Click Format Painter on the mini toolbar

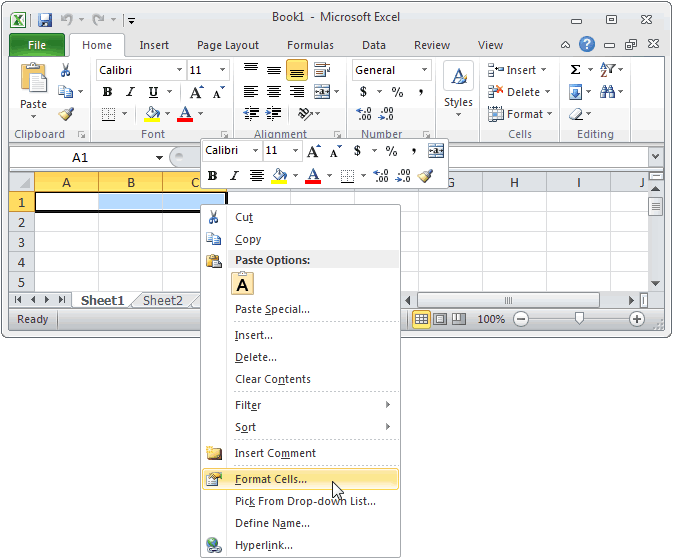(x=425, y=176)
